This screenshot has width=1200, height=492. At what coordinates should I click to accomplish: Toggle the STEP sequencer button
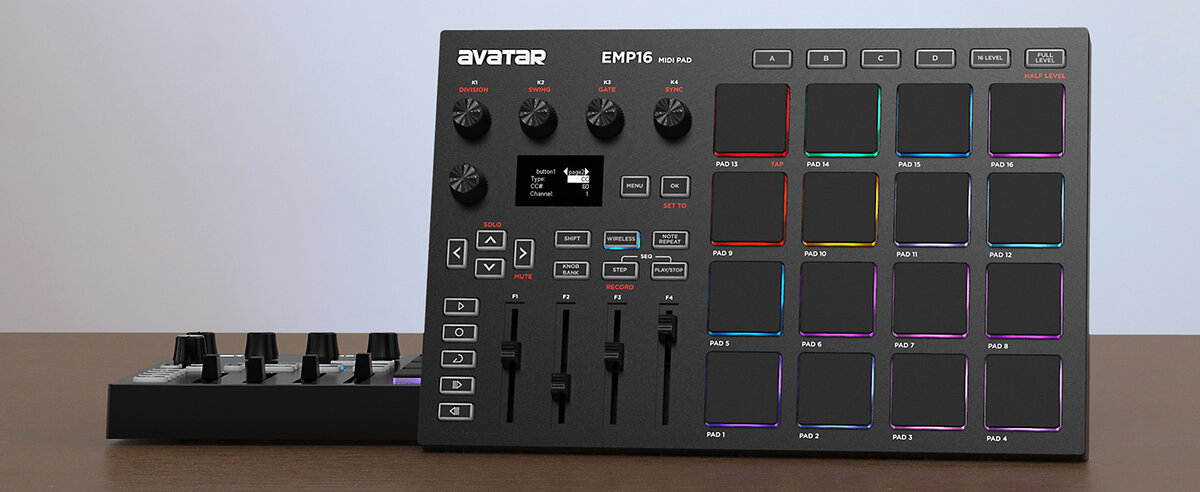click(620, 270)
